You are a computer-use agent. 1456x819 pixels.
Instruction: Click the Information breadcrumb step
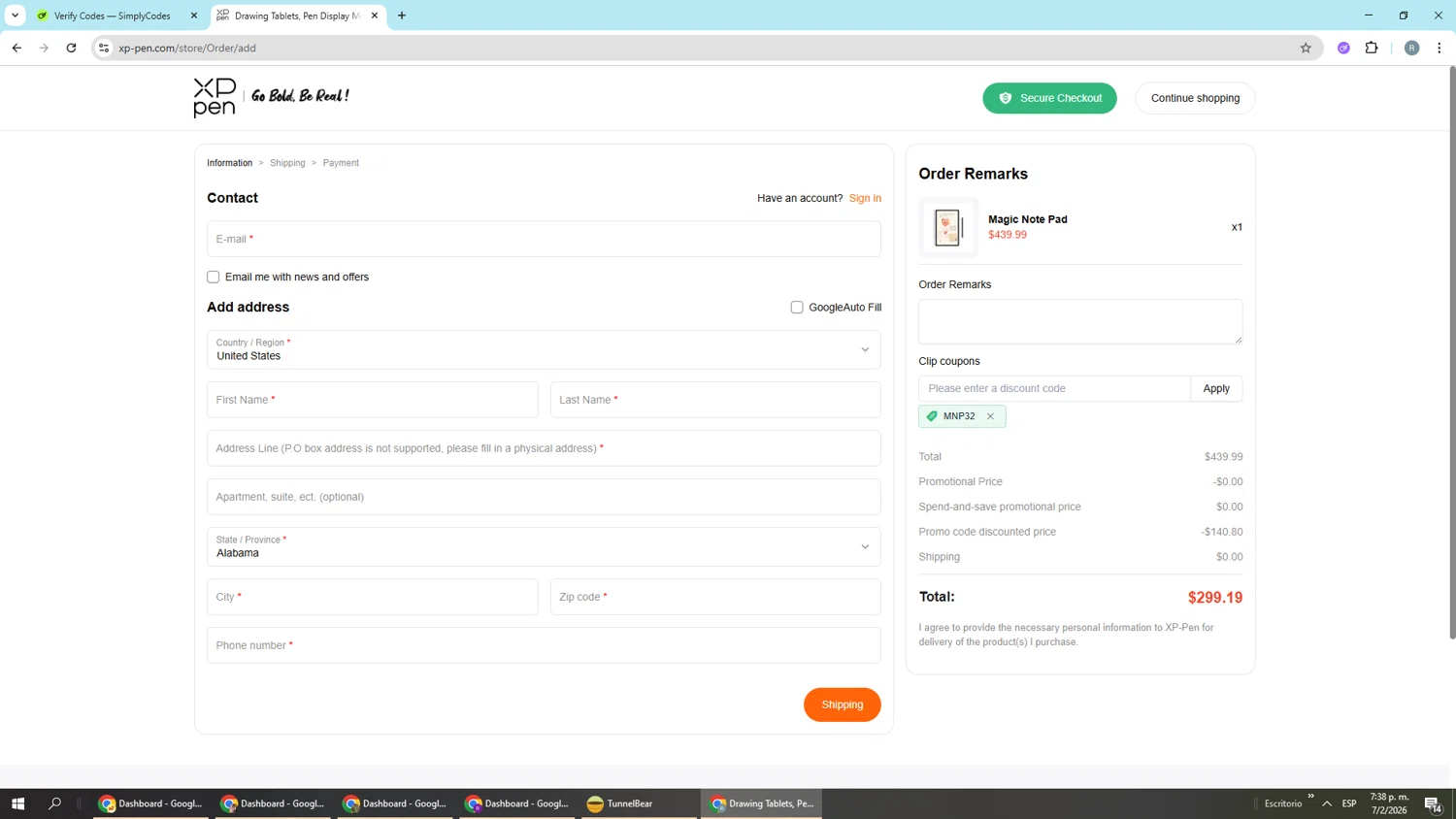coord(229,163)
